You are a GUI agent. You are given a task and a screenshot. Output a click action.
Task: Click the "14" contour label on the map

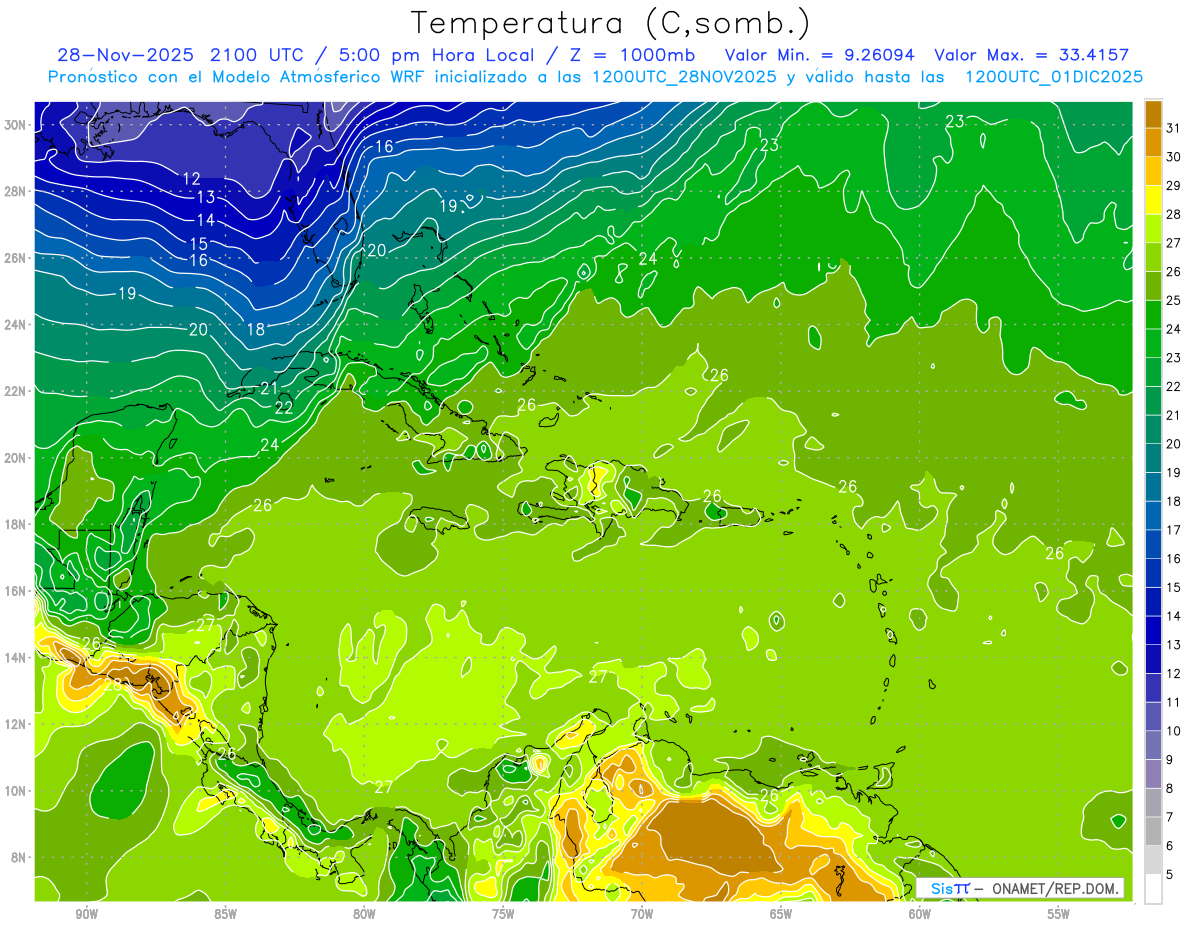(x=205, y=220)
